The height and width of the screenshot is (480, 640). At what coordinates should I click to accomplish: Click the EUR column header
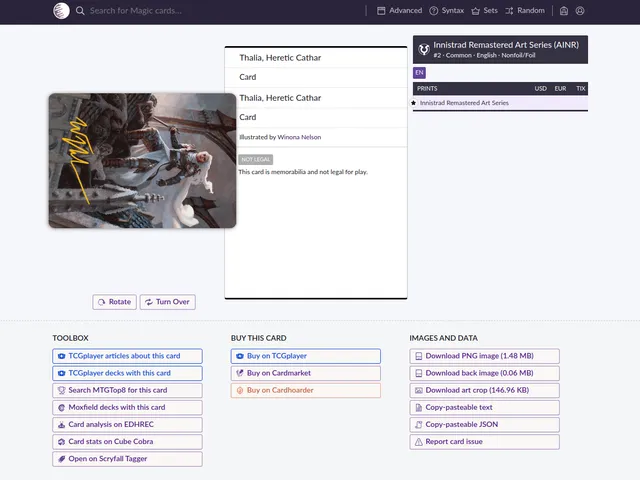coord(560,89)
